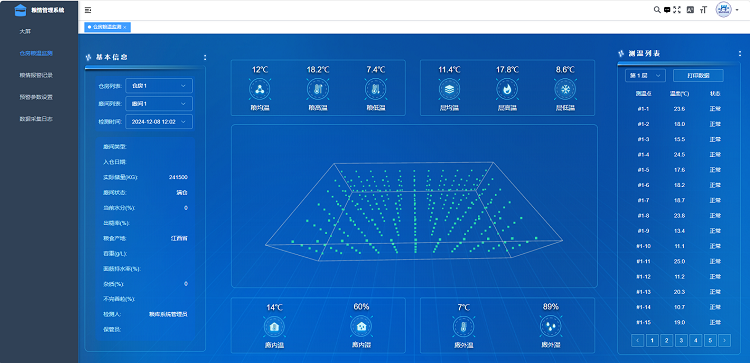Image resolution: width=750 pixels, height=363 pixels.
Task: Open the messages chat bubble icon
Action: point(667,10)
